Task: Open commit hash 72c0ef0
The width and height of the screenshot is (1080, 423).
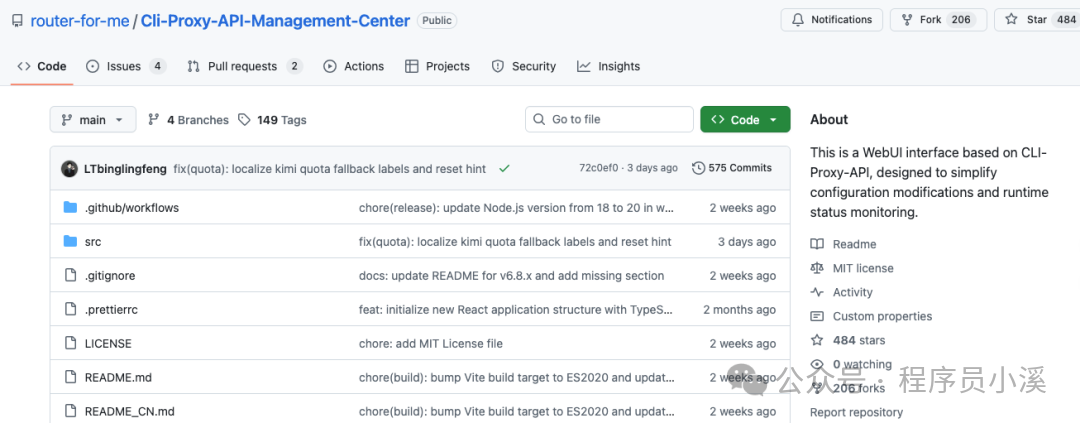Action: click(x=598, y=168)
